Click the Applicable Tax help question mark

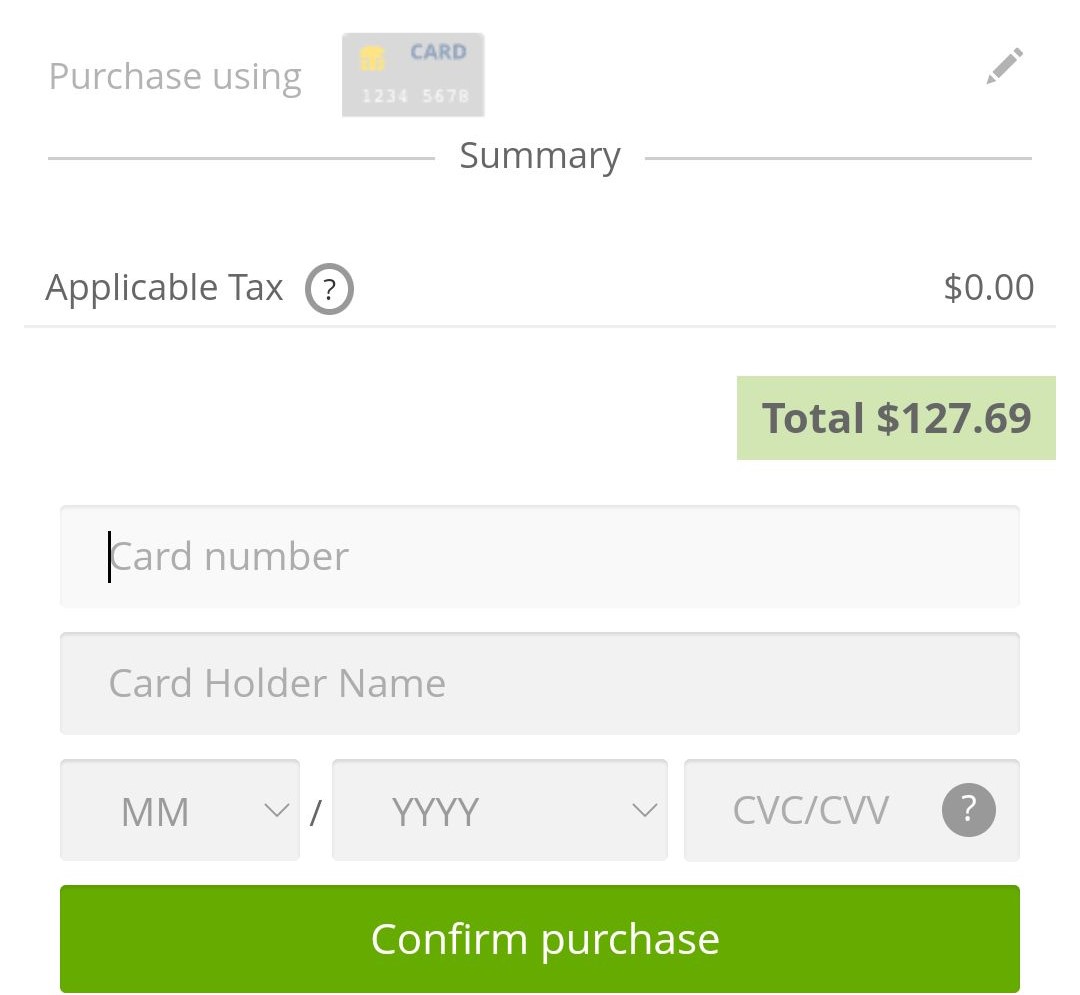point(330,291)
